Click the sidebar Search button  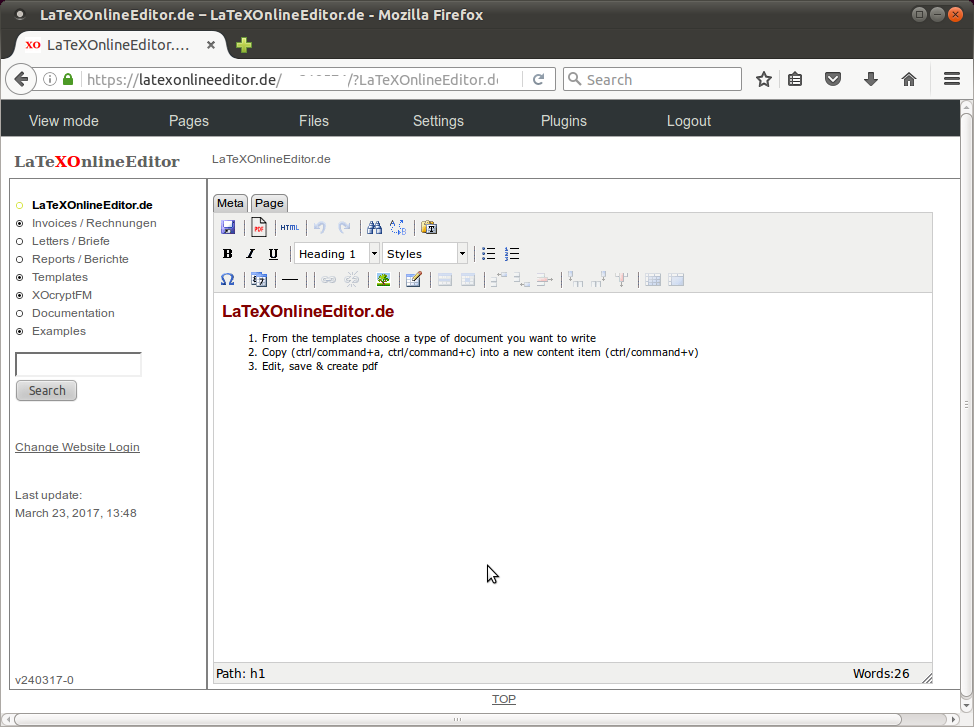point(47,391)
